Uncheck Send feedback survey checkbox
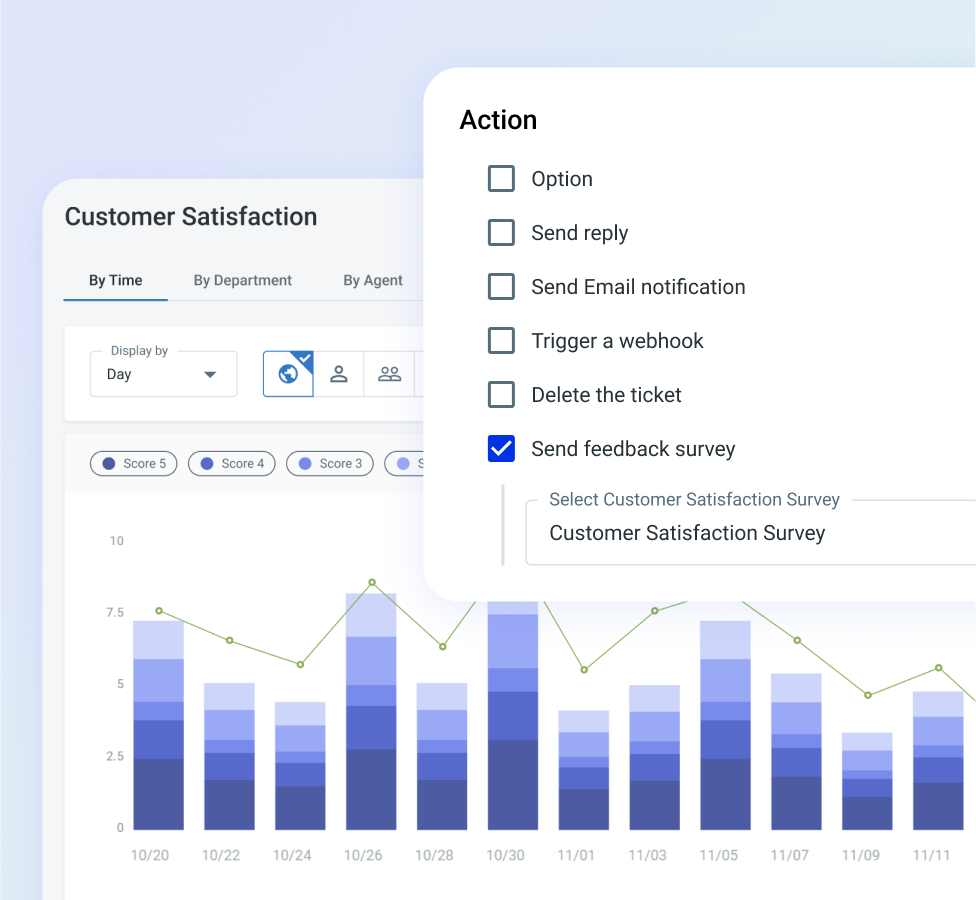 (501, 449)
